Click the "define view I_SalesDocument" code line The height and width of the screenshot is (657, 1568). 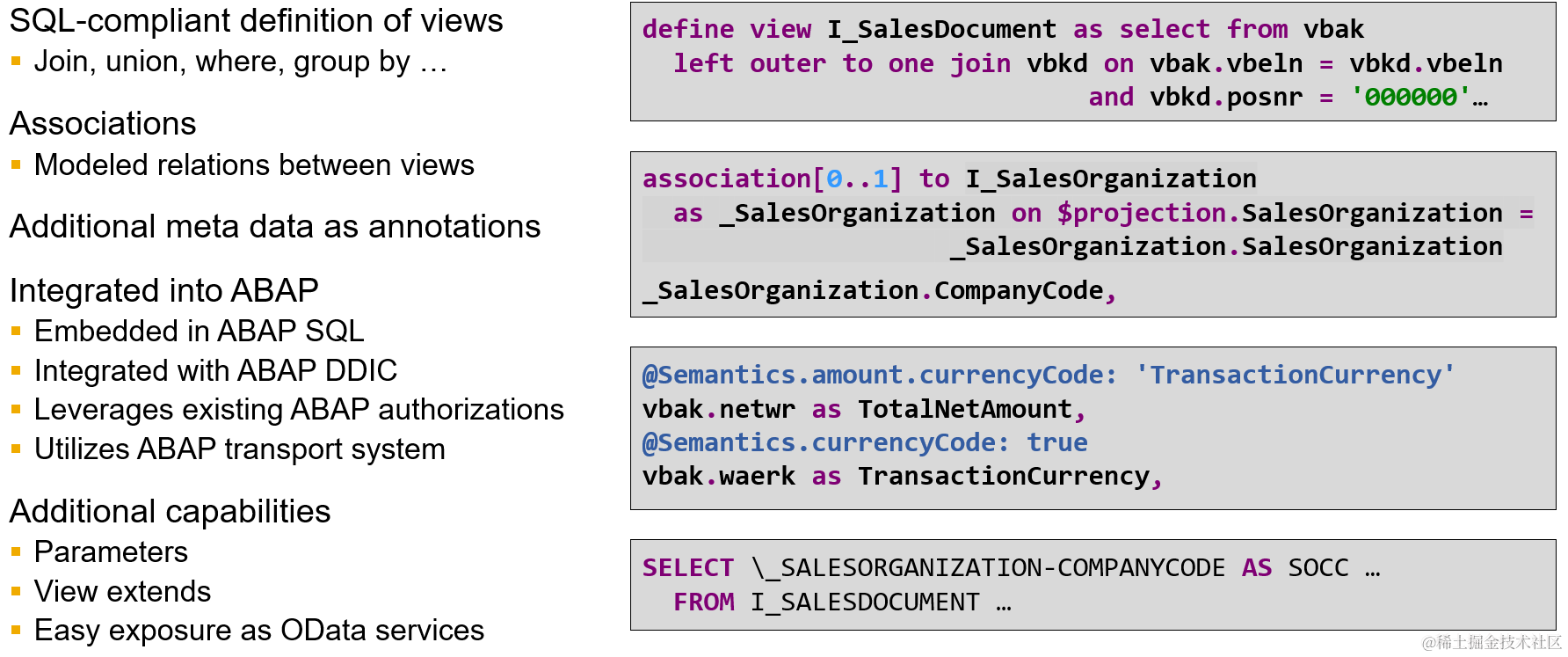click(1003, 29)
